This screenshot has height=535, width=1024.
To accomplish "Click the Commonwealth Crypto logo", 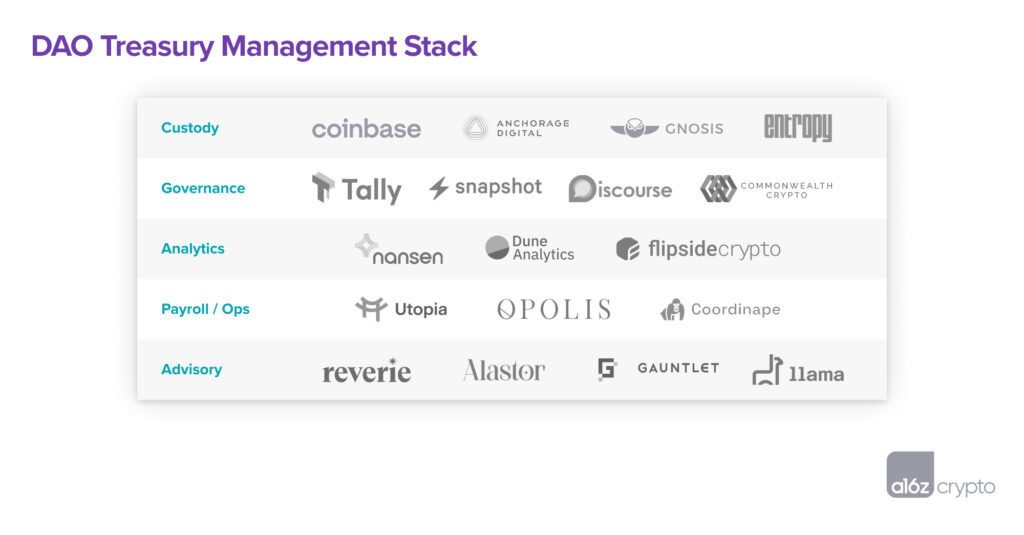I will pyautogui.click(x=766, y=188).
